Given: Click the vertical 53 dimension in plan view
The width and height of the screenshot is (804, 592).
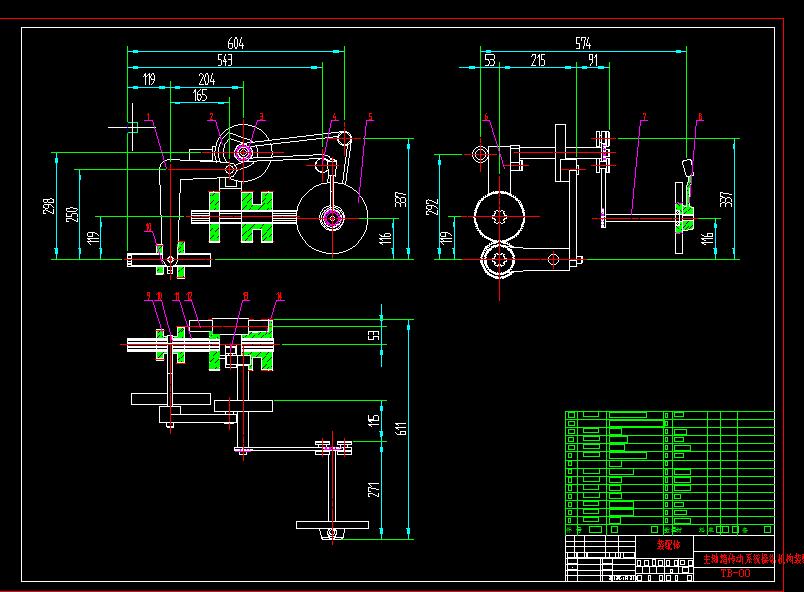Looking at the screenshot, I should coord(374,335).
